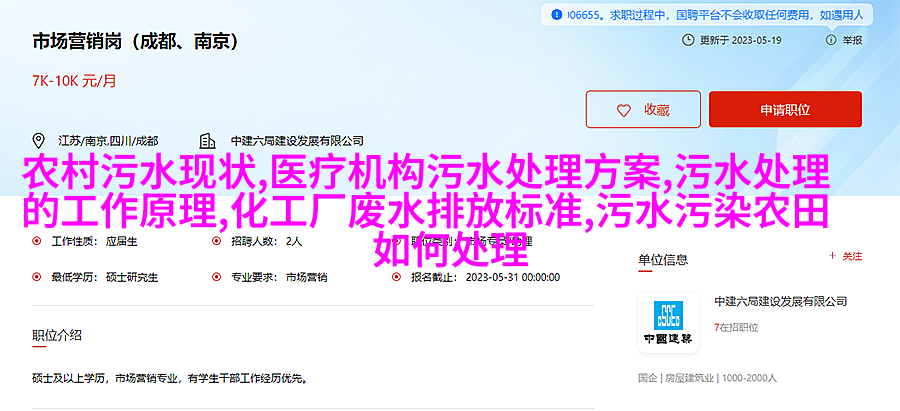Click the report icon next to 举报
This screenshot has width=900, height=411.
(x=831, y=40)
